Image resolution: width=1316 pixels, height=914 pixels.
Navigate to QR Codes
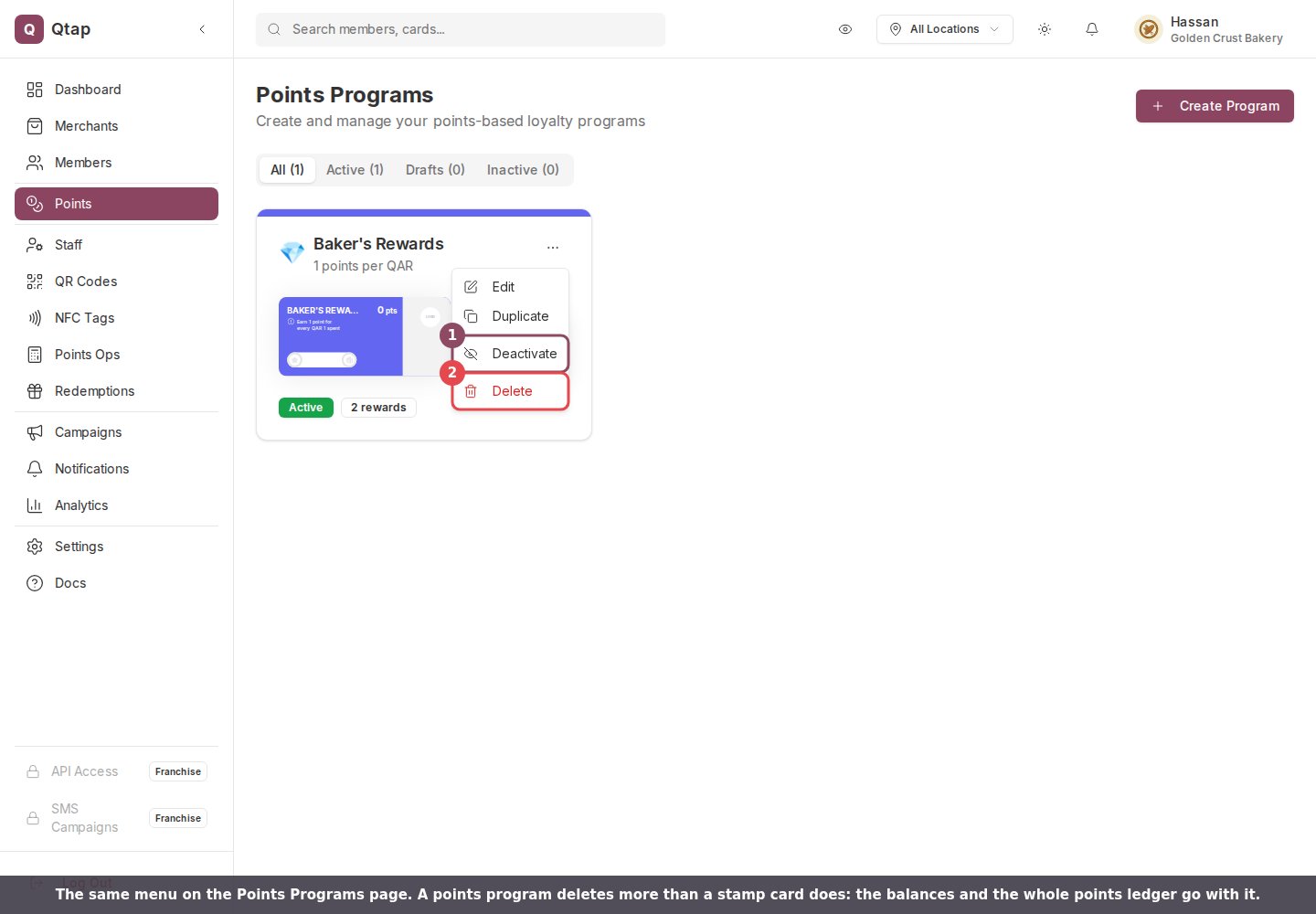tap(116, 282)
